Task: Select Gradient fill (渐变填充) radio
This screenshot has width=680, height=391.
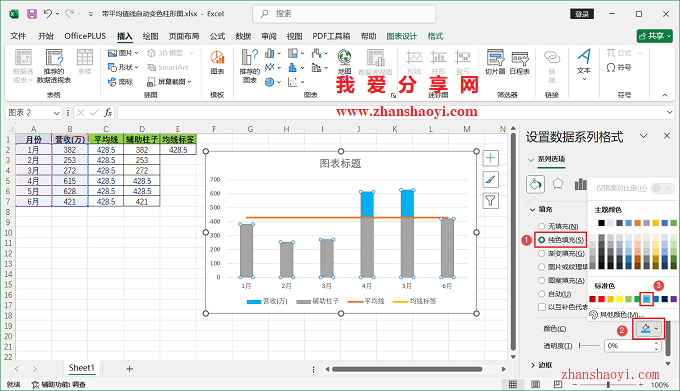Action: 541,253
